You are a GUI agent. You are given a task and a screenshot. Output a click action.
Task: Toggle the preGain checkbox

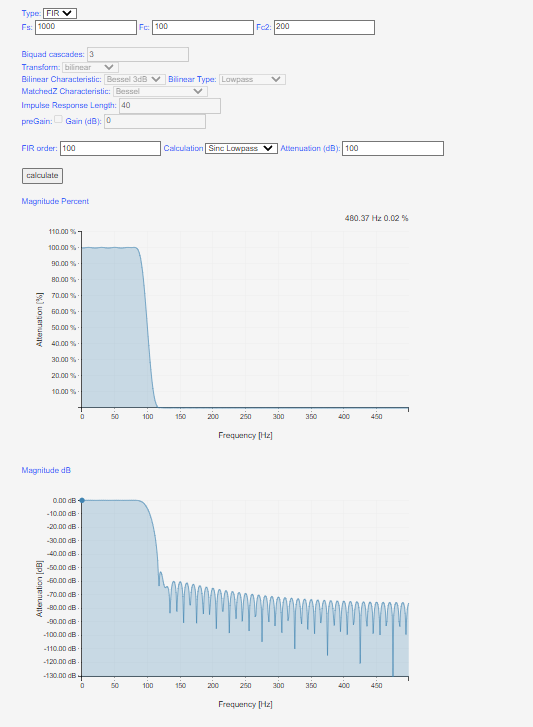[58, 119]
